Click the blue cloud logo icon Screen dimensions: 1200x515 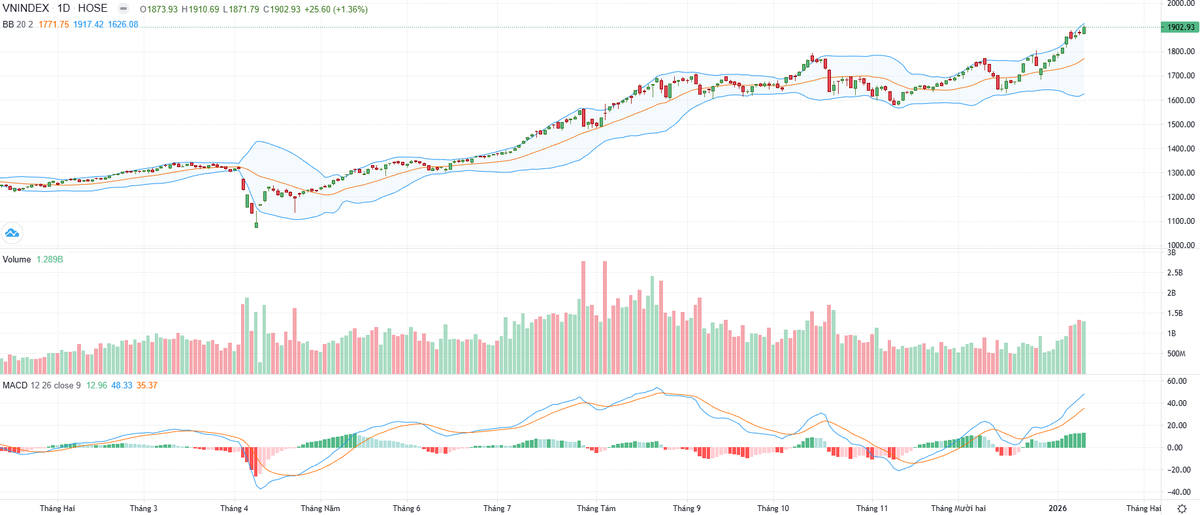13,233
